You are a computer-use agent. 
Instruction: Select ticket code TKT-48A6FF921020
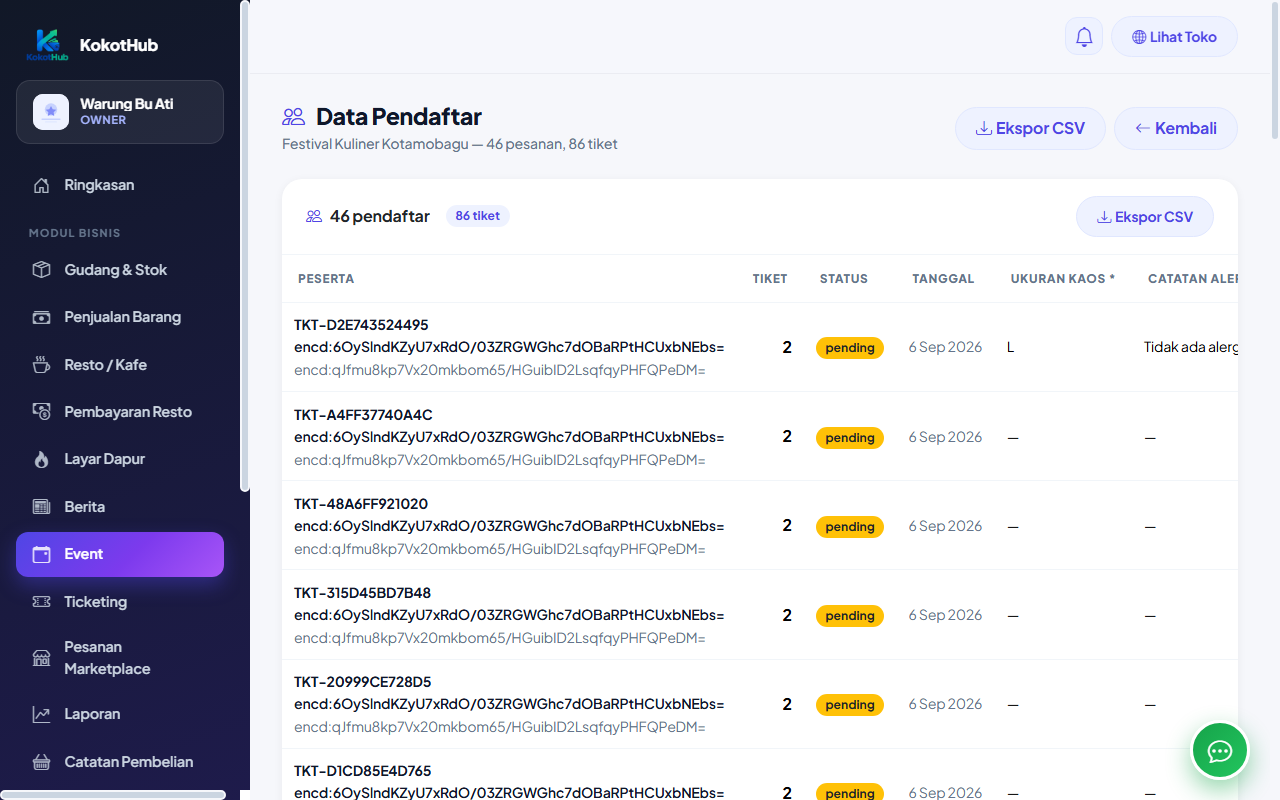pos(361,504)
